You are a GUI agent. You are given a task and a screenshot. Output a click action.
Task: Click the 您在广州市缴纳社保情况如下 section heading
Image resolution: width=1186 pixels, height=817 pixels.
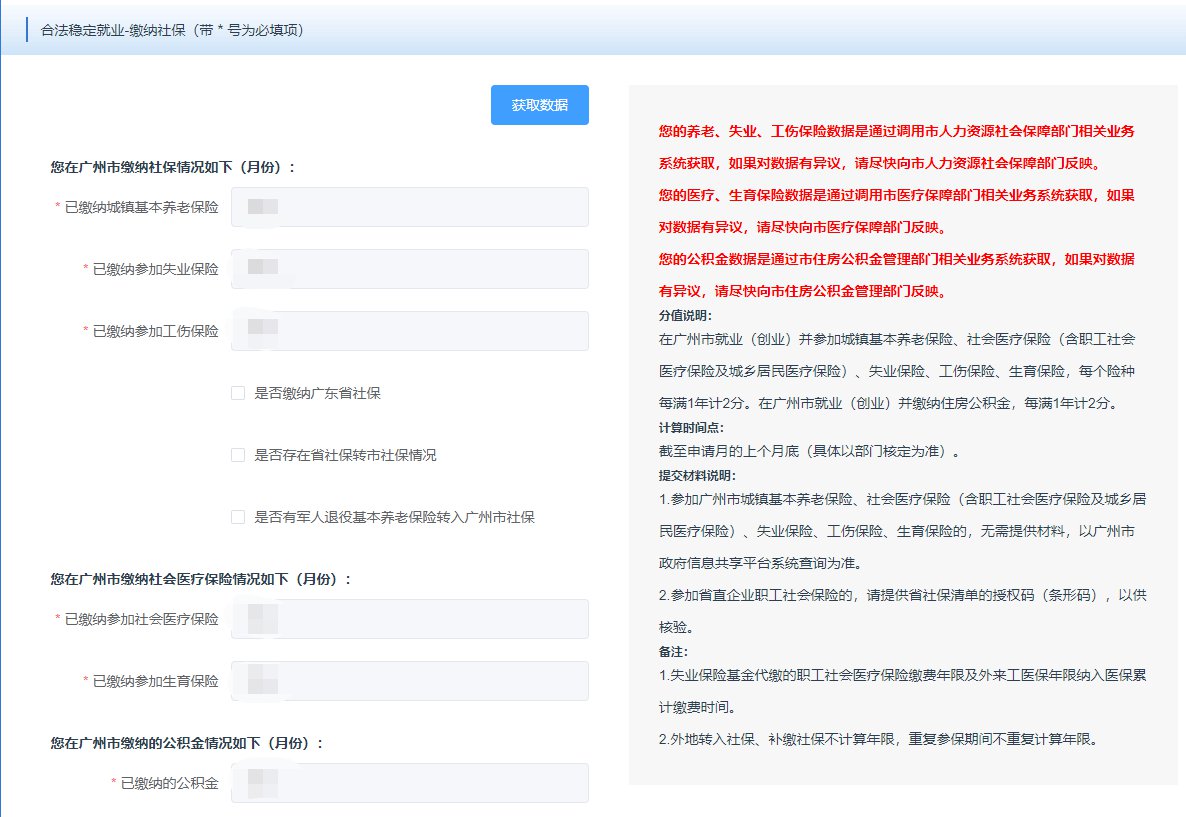click(x=173, y=167)
